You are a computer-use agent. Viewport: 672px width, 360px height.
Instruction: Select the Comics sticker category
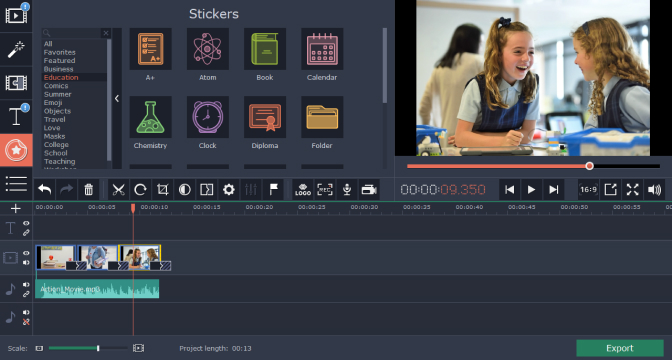(x=56, y=86)
